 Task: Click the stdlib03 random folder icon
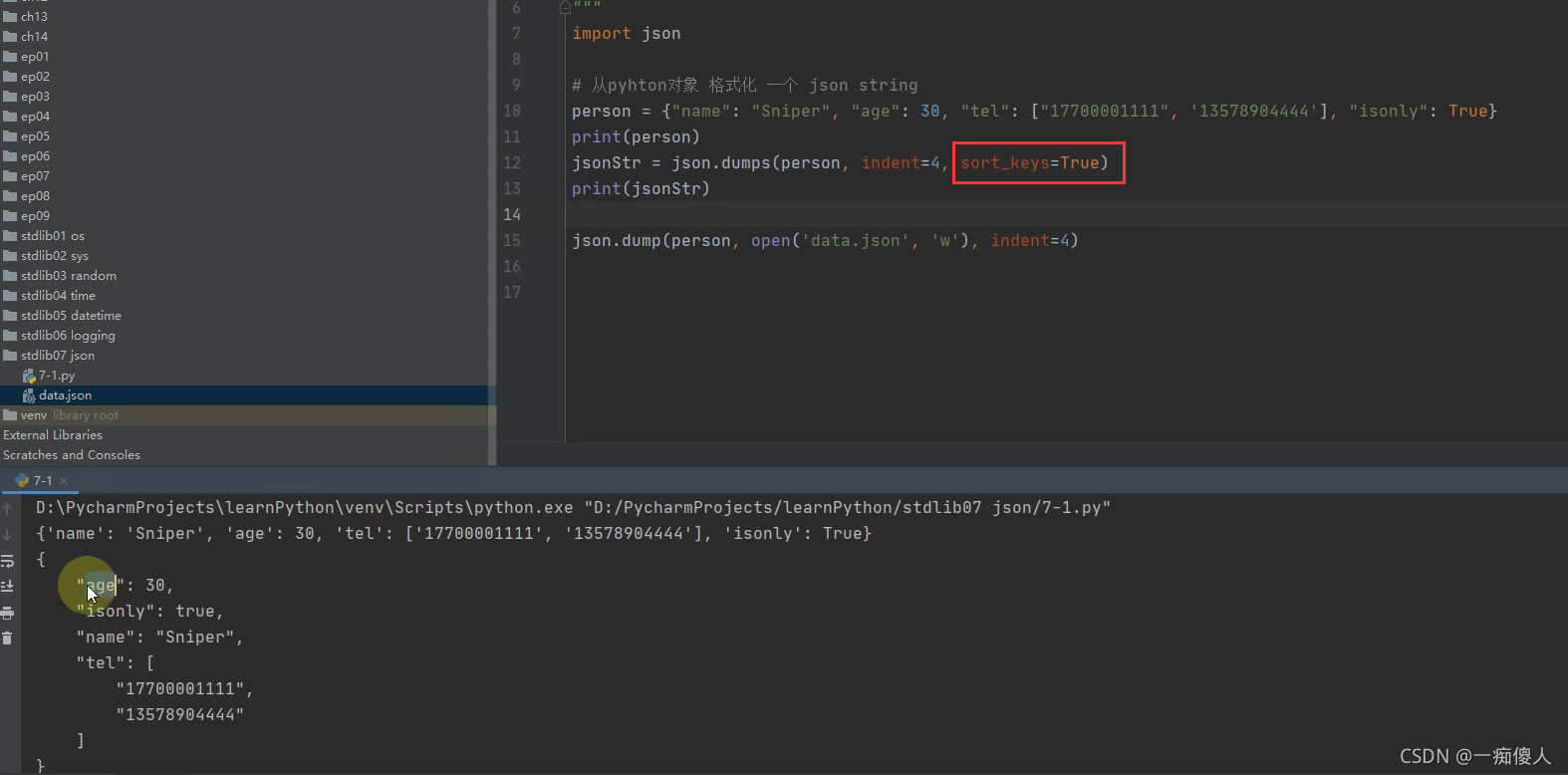[x=10, y=276]
